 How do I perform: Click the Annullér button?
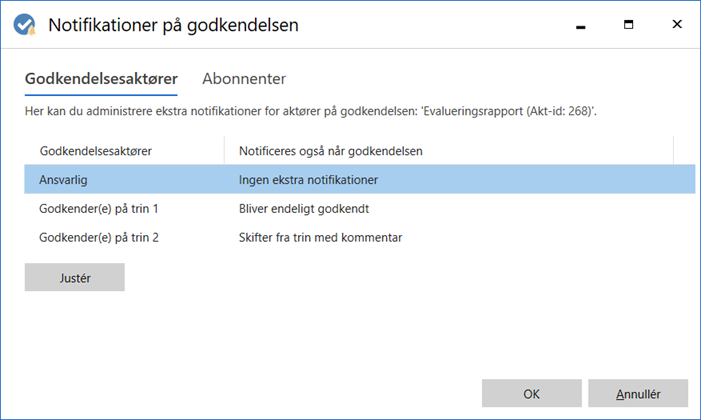pos(638,394)
